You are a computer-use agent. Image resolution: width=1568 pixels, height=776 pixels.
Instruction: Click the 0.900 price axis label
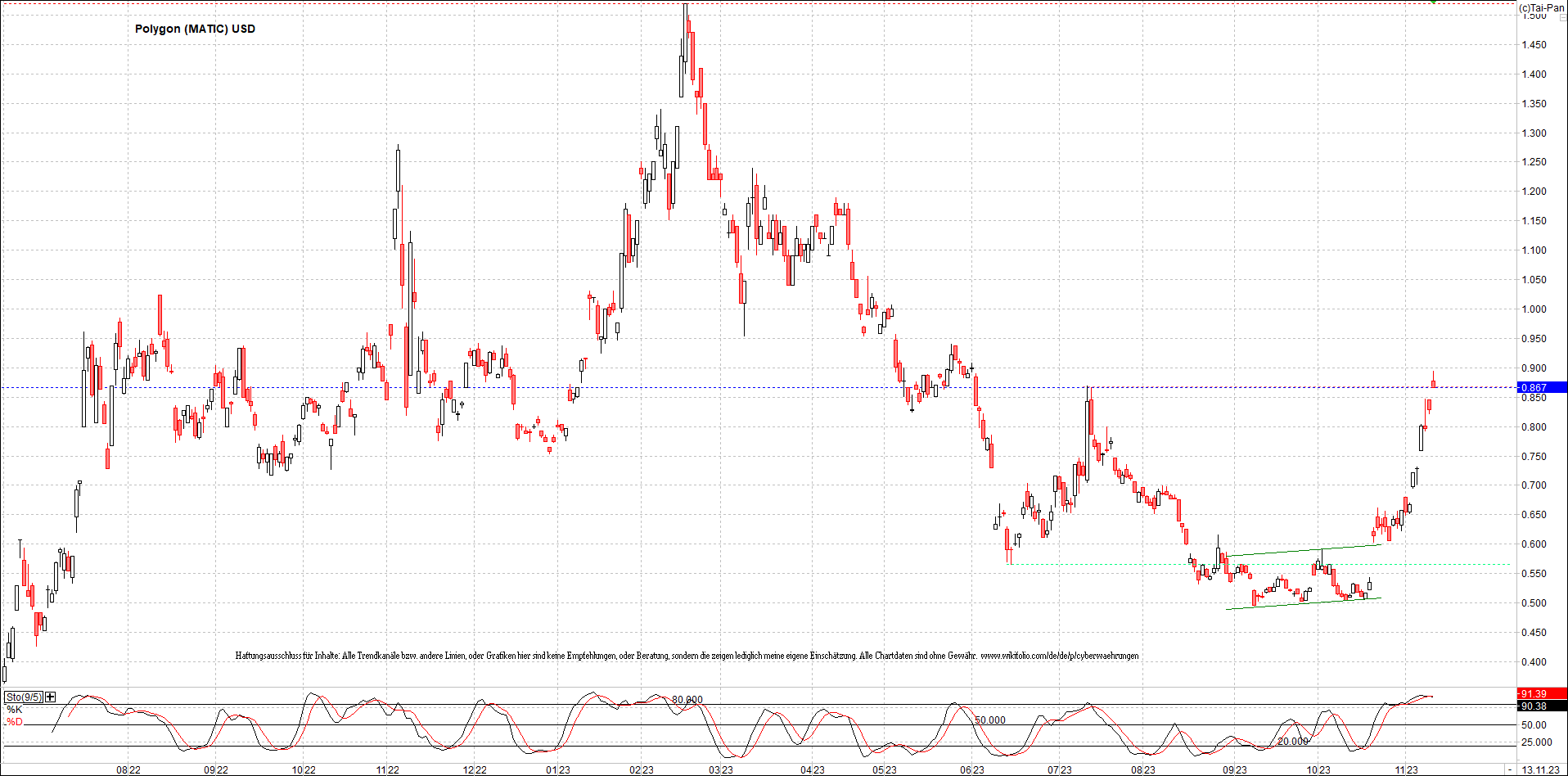click(x=1534, y=368)
